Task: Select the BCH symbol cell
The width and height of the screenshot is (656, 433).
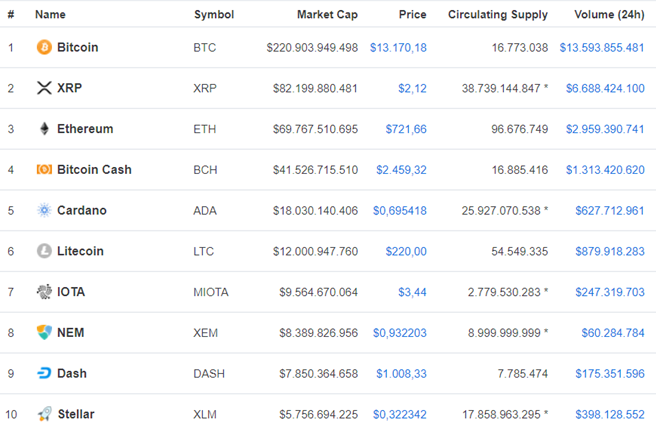Action: pyautogui.click(x=205, y=170)
